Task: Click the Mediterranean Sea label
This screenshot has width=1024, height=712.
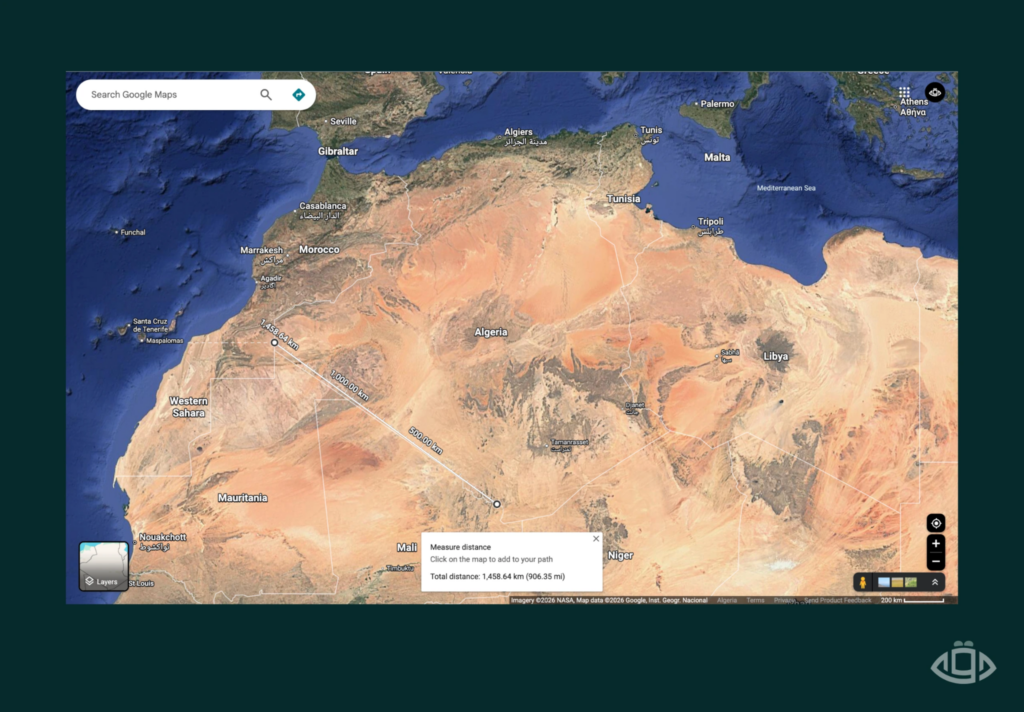Action: point(786,188)
